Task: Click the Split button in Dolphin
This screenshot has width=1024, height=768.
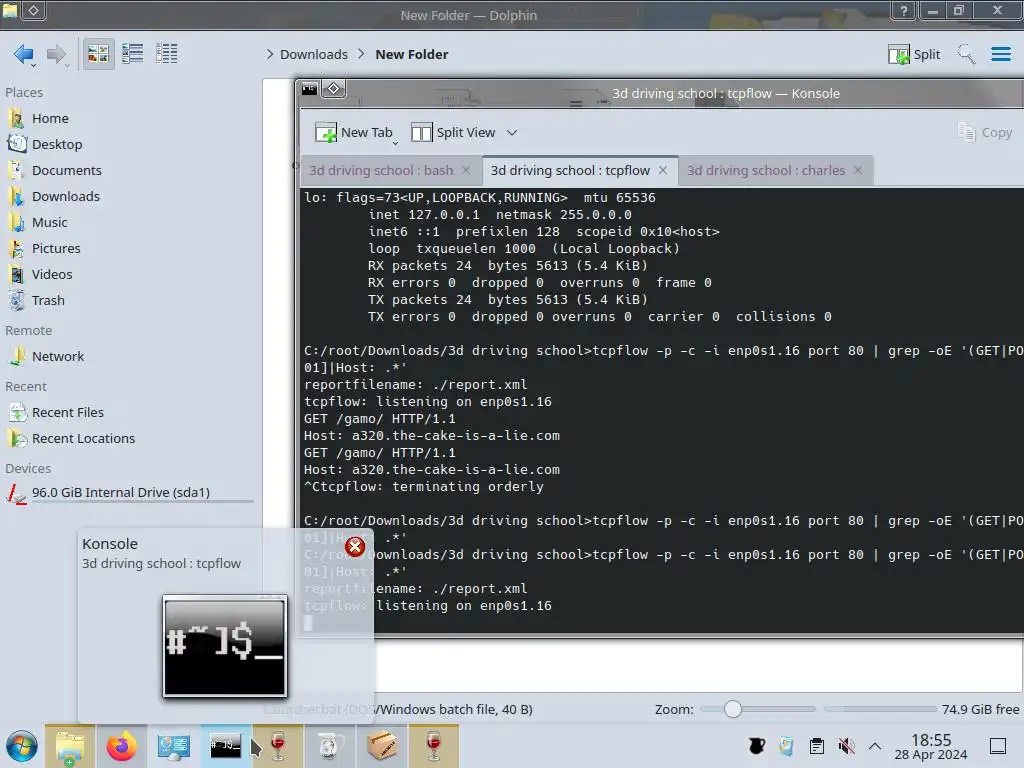Action: (914, 54)
